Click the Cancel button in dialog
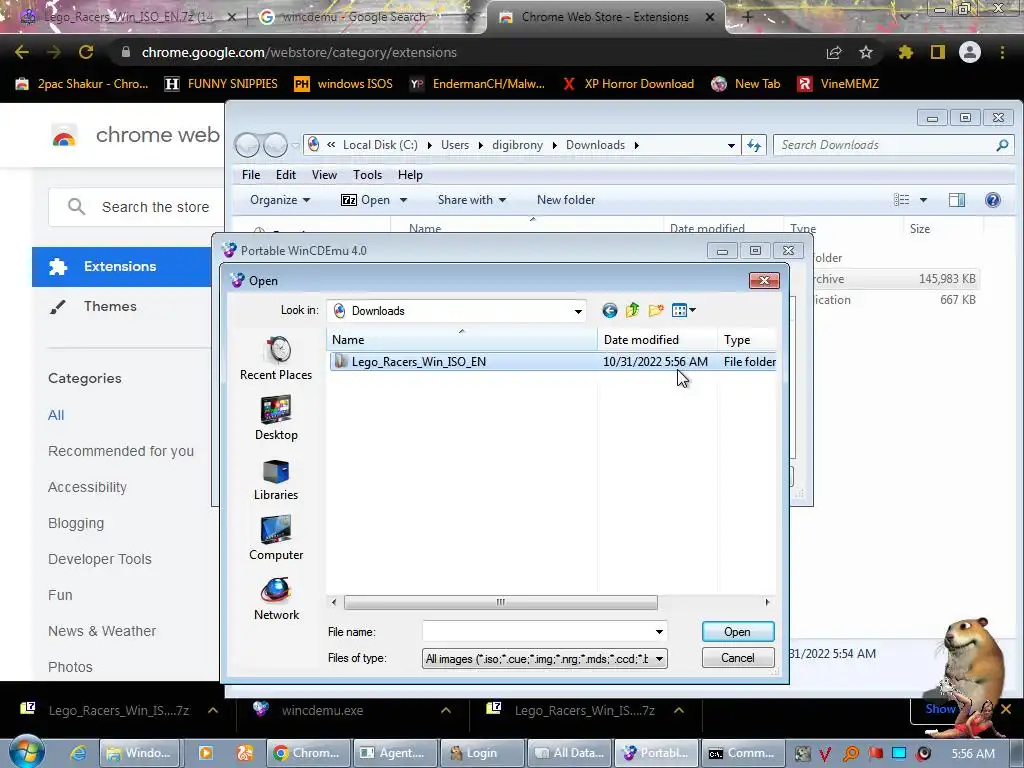The width and height of the screenshot is (1024, 768). click(x=738, y=658)
